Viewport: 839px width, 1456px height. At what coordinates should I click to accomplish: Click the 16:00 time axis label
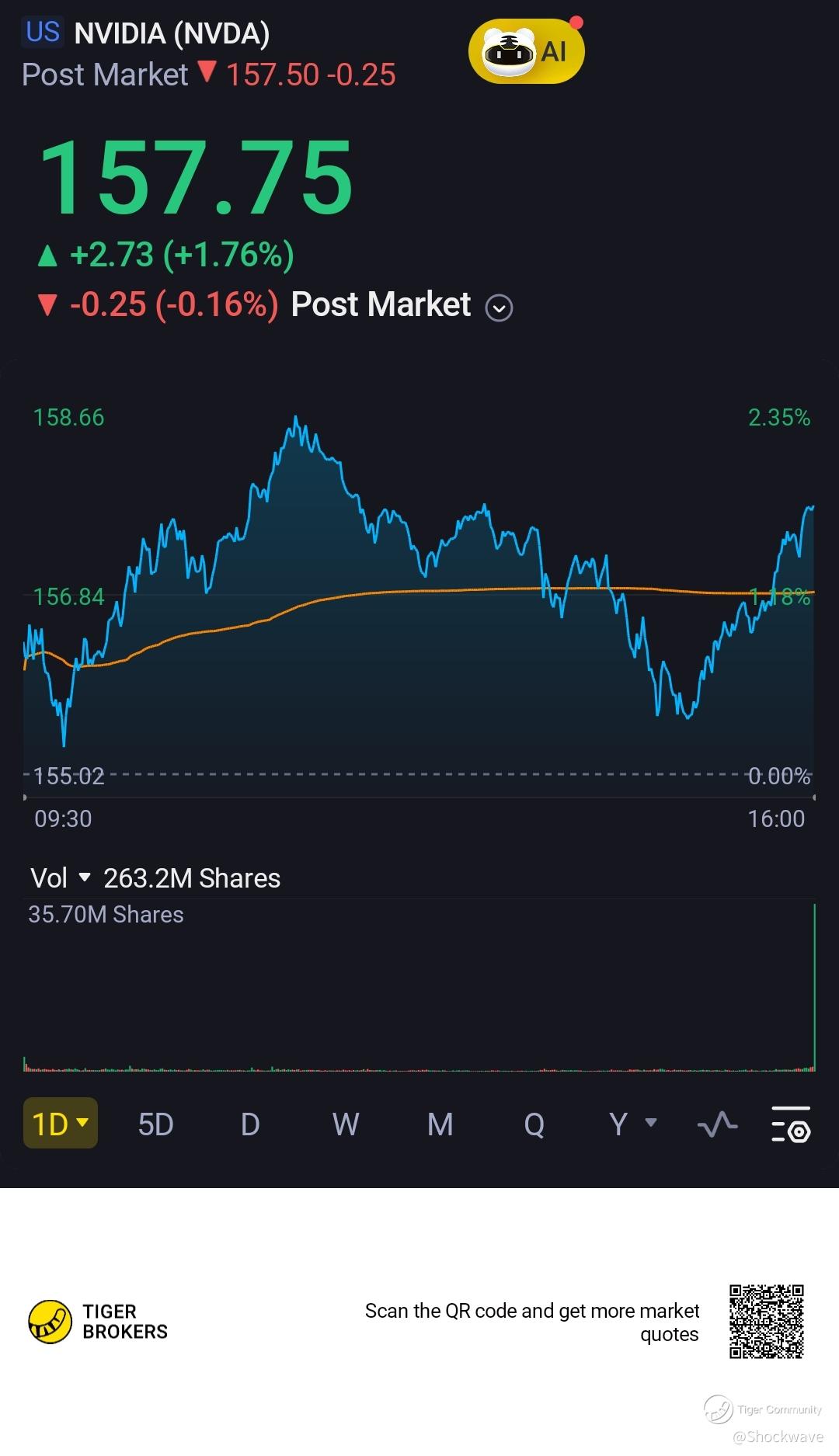pyautogui.click(x=776, y=818)
